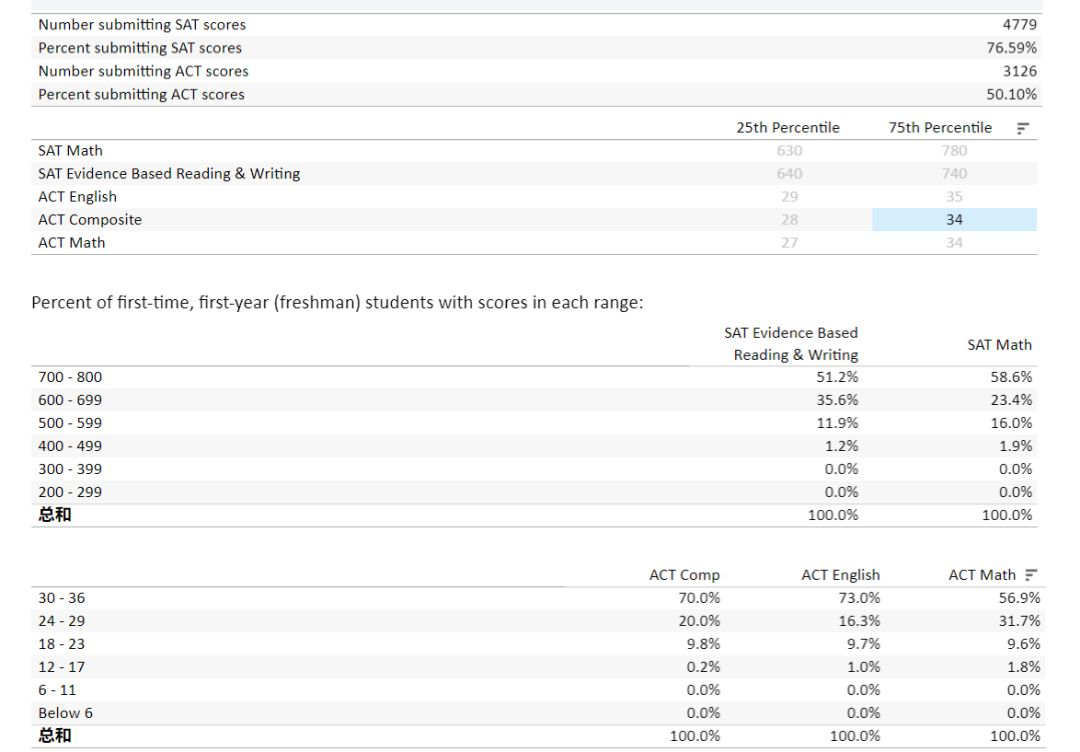Click the 58.6% SAT Math value
Viewport: 1080px width, 752px height.
[x=1012, y=377]
